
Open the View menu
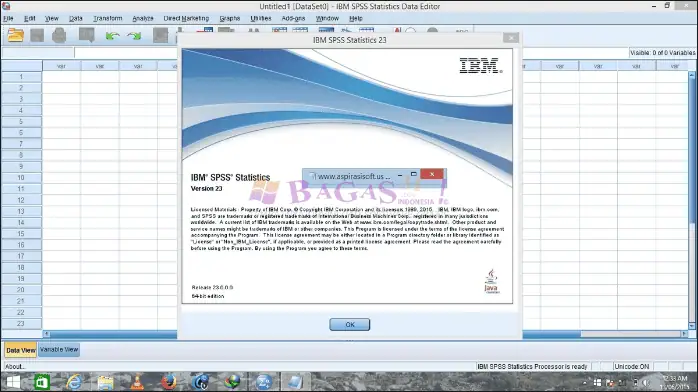pyautogui.click(x=52, y=18)
